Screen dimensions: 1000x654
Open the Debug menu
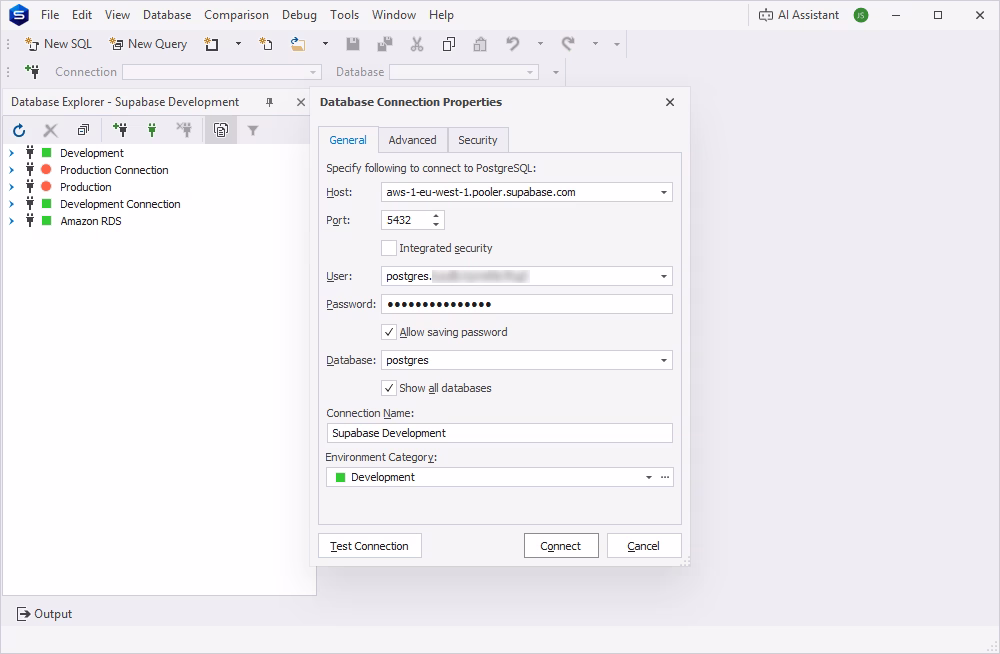[299, 15]
